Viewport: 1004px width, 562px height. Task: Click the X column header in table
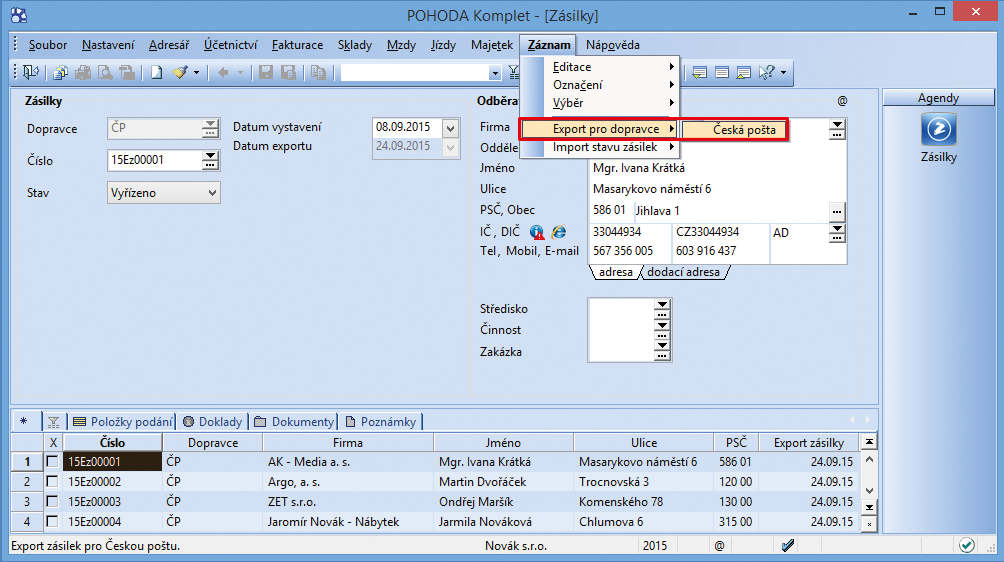click(x=53, y=442)
